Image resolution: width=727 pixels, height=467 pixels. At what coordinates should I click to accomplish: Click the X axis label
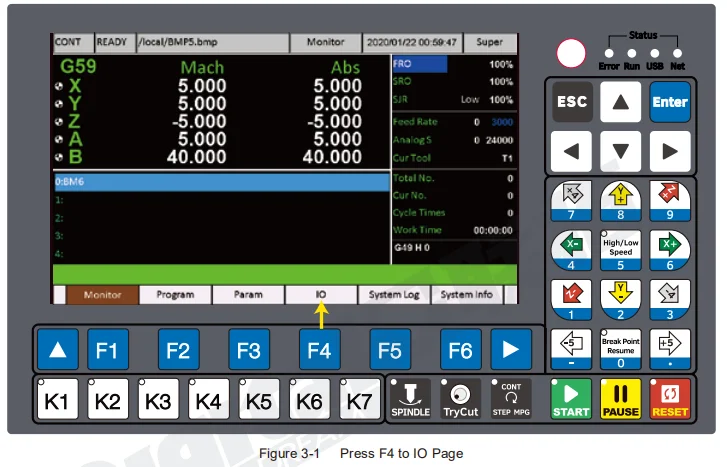(x=75, y=86)
